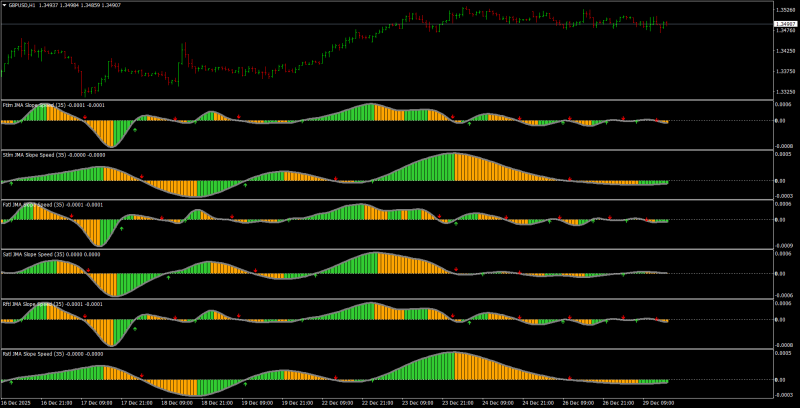Screen dimensions: 800x408
Task: Click the 18 Dec 21:00 time label
Action: coord(216,403)
